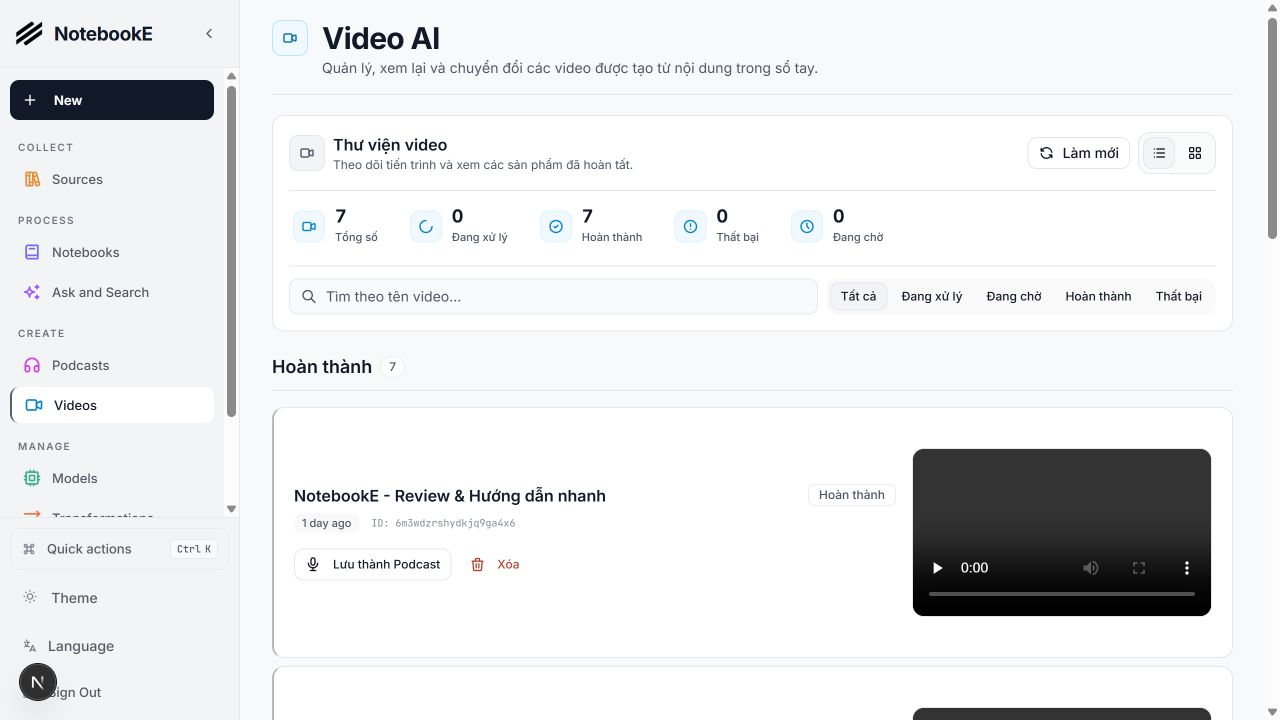Filter videos by Đang chờ

coord(1014,296)
